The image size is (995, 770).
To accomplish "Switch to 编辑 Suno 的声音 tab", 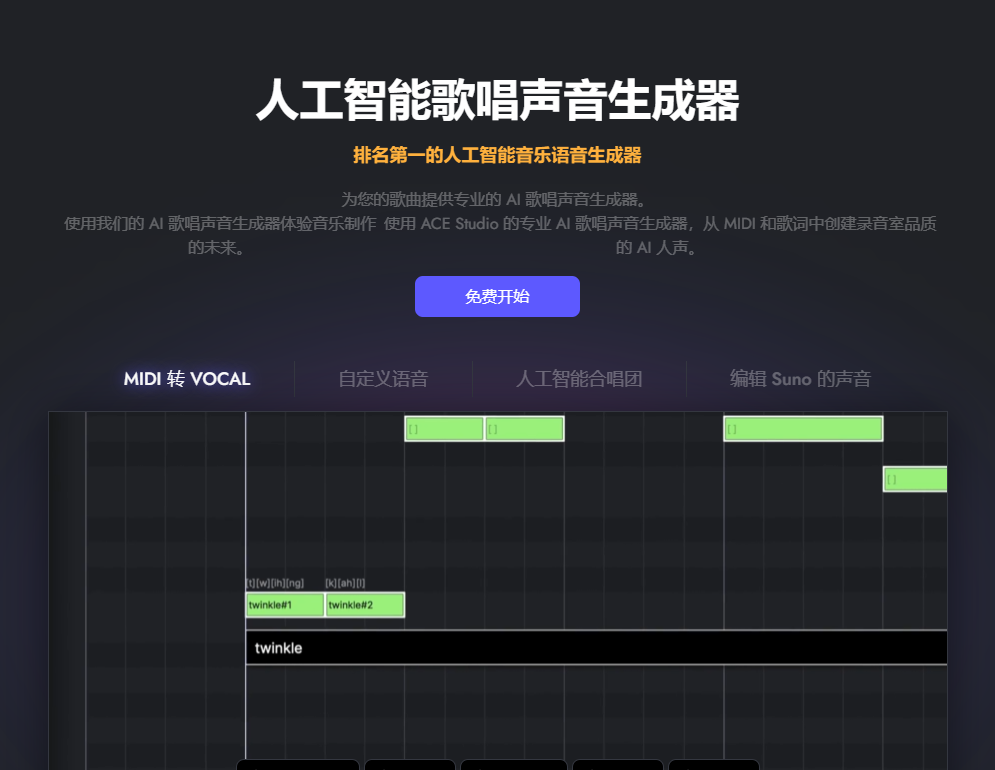I will click(x=800, y=379).
